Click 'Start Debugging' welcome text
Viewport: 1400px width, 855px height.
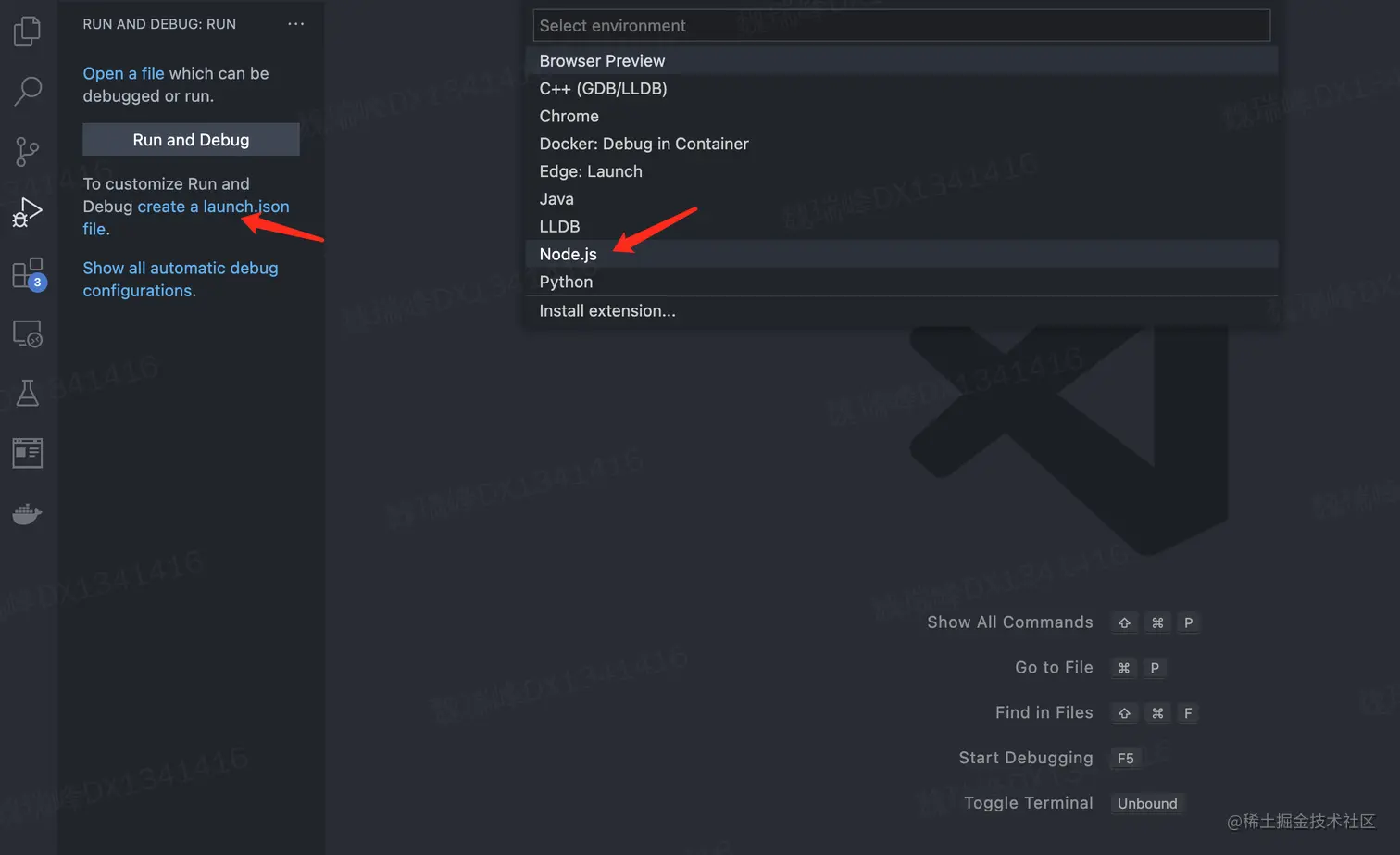pyautogui.click(x=1026, y=759)
